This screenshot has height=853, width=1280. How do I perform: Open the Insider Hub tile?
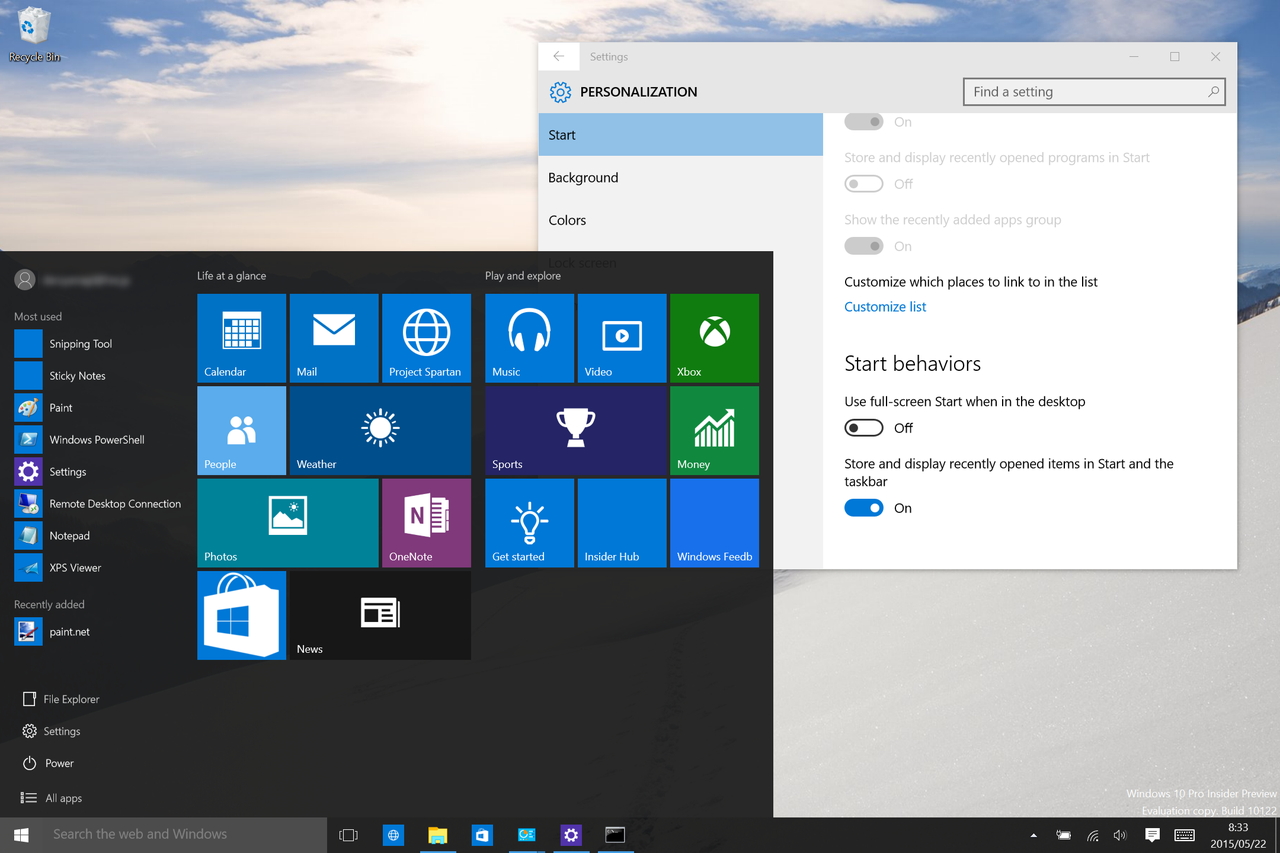tap(622, 523)
